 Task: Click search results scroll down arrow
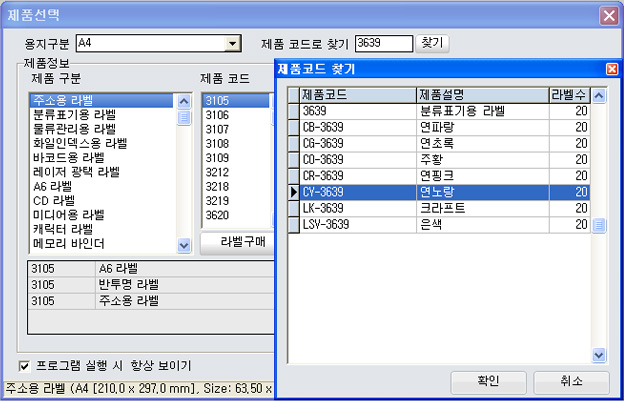tap(599, 354)
